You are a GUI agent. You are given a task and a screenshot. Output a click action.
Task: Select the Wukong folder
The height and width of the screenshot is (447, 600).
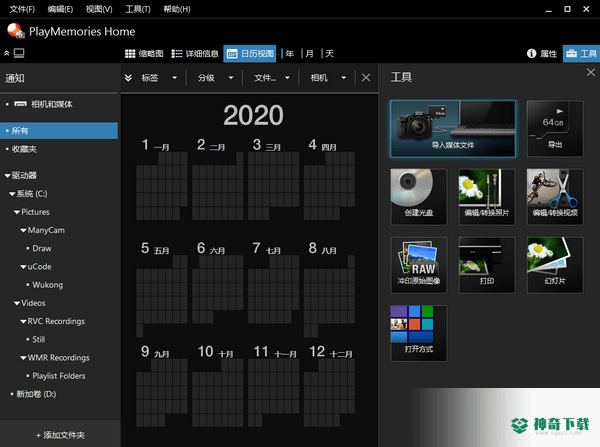click(47, 285)
